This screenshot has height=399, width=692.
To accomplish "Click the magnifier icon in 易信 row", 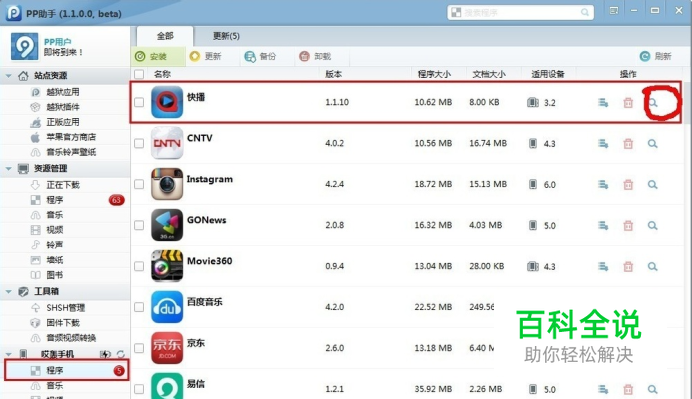I will [653, 390].
